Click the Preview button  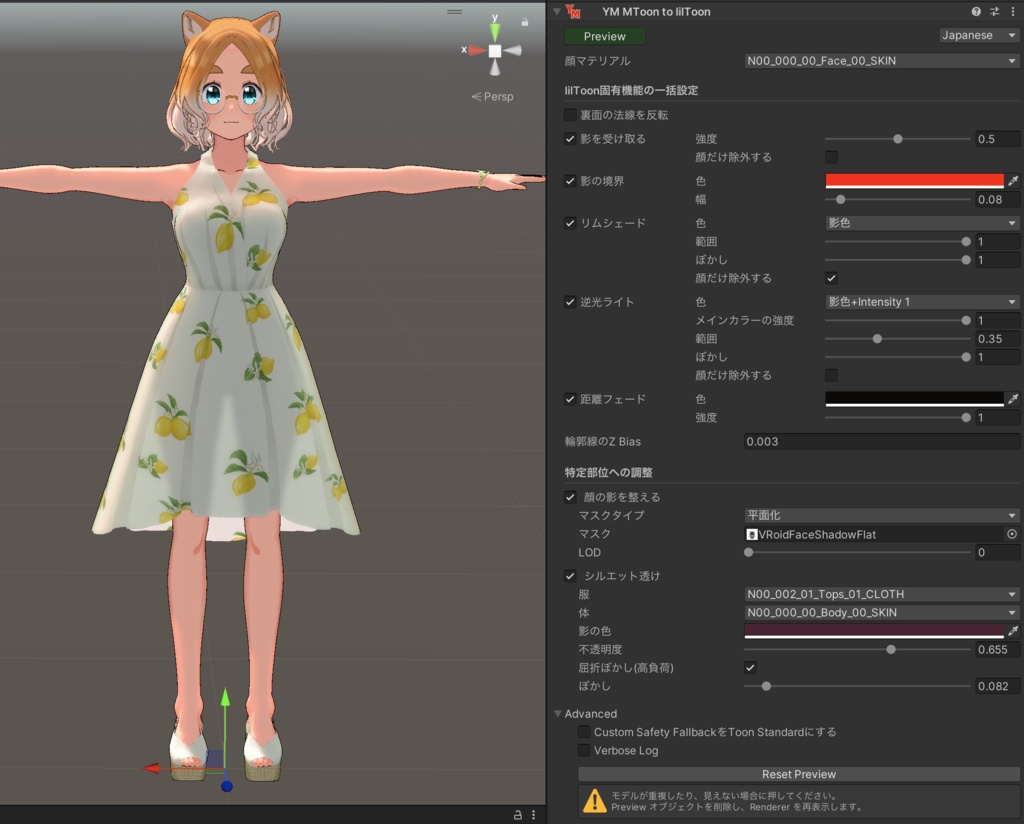click(x=605, y=37)
